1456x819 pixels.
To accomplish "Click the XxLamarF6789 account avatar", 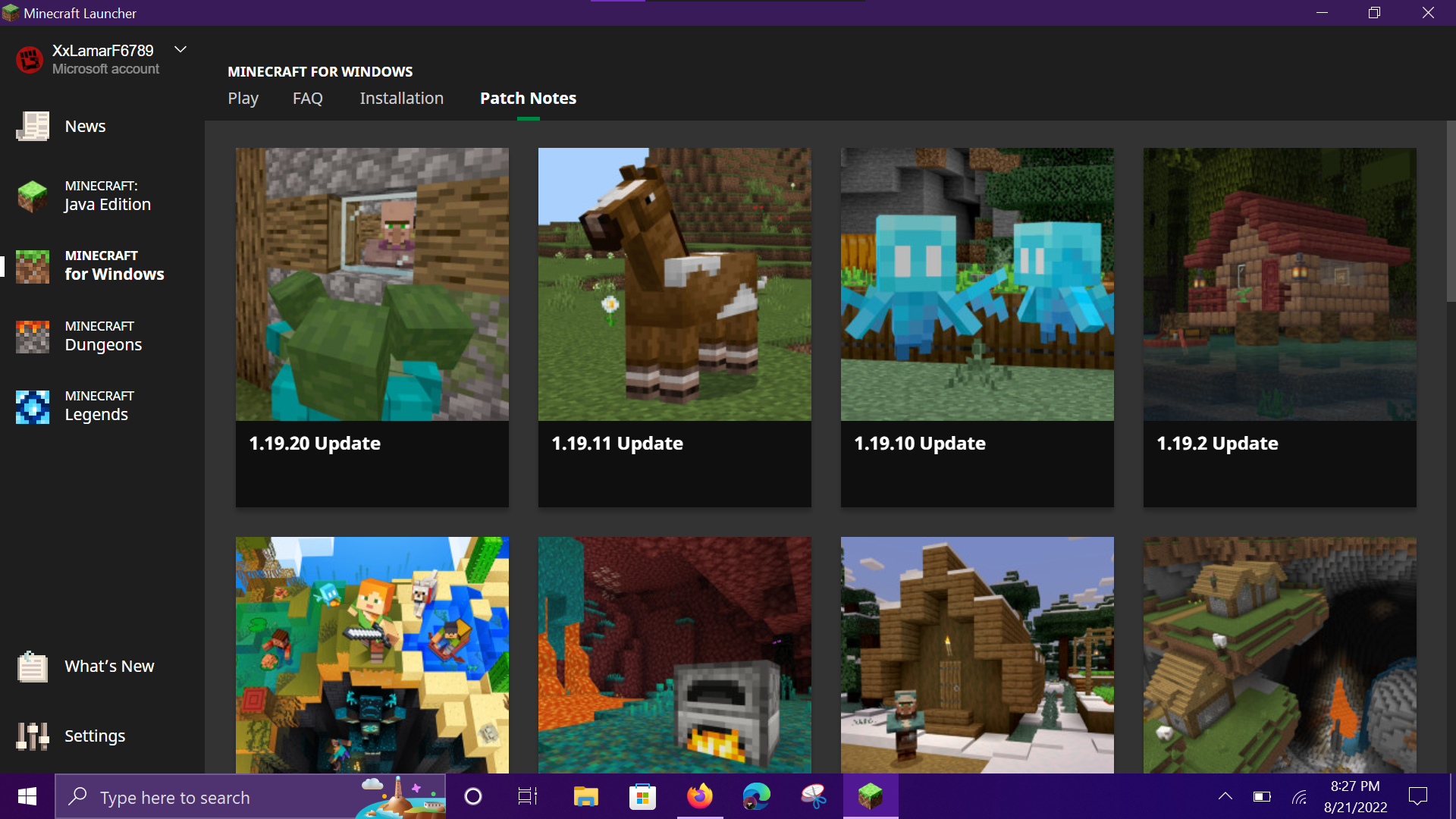I will click(x=30, y=59).
